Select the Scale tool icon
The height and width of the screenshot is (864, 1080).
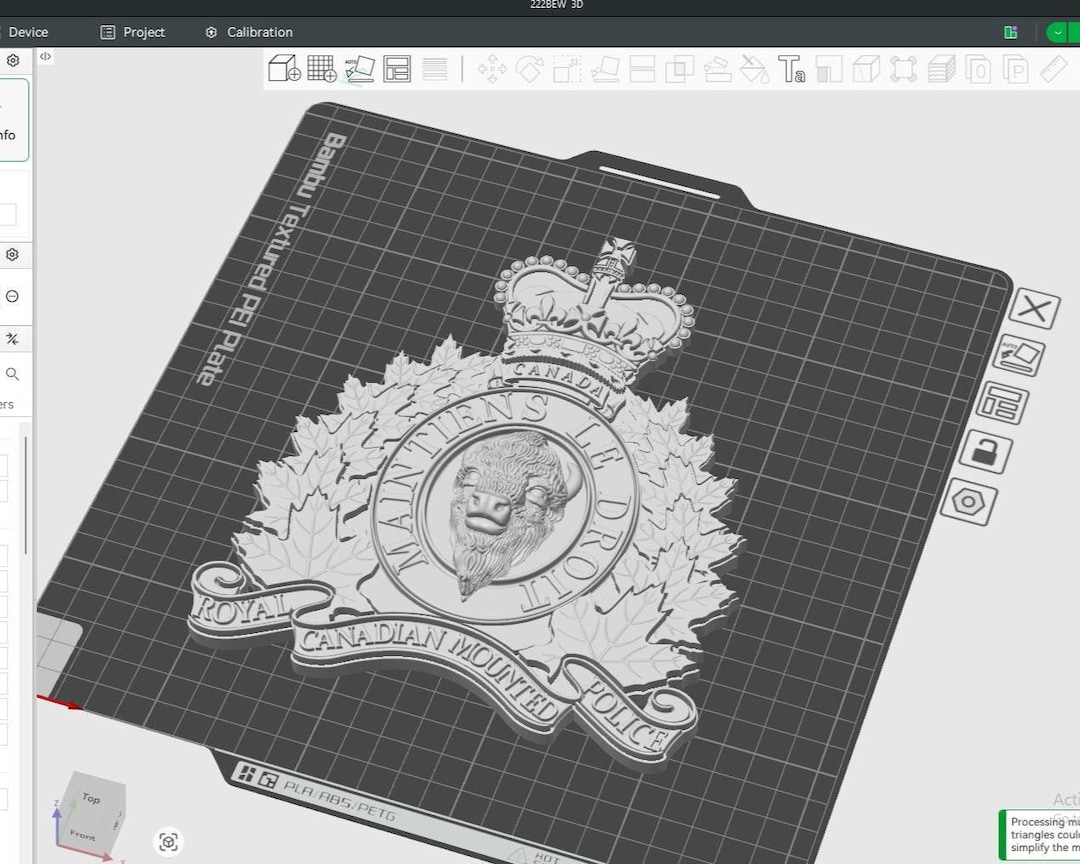(567, 70)
